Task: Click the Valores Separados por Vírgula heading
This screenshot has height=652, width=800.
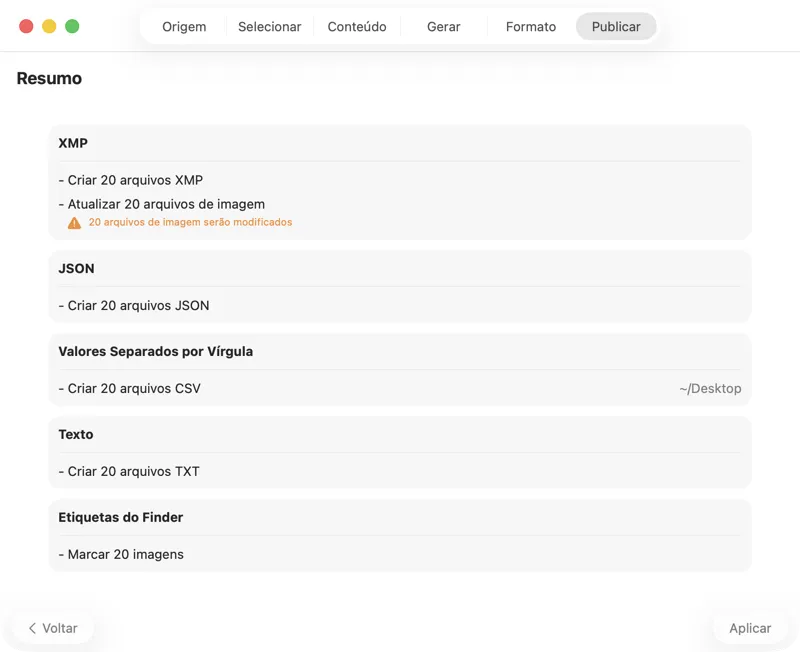Action: point(155,352)
